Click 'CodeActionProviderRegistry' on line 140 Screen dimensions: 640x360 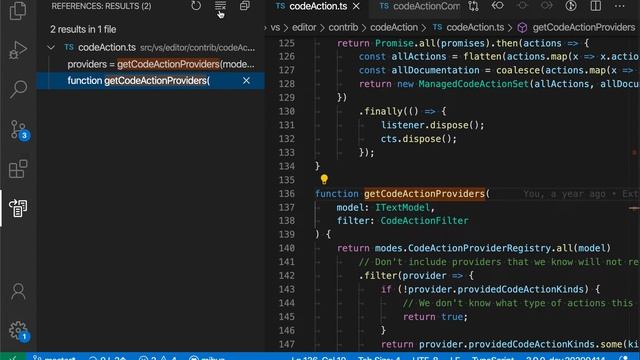coord(479,248)
